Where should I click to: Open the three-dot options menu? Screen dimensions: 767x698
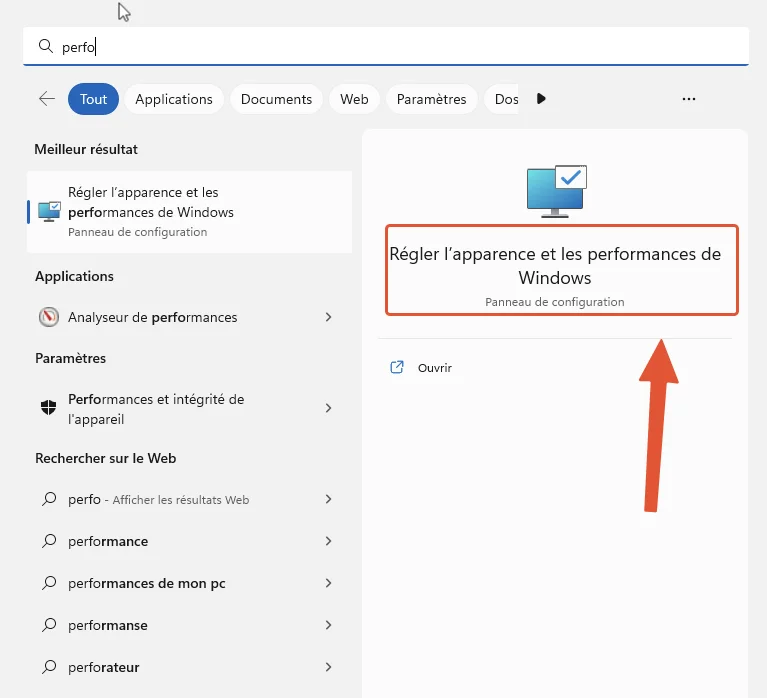point(689,99)
